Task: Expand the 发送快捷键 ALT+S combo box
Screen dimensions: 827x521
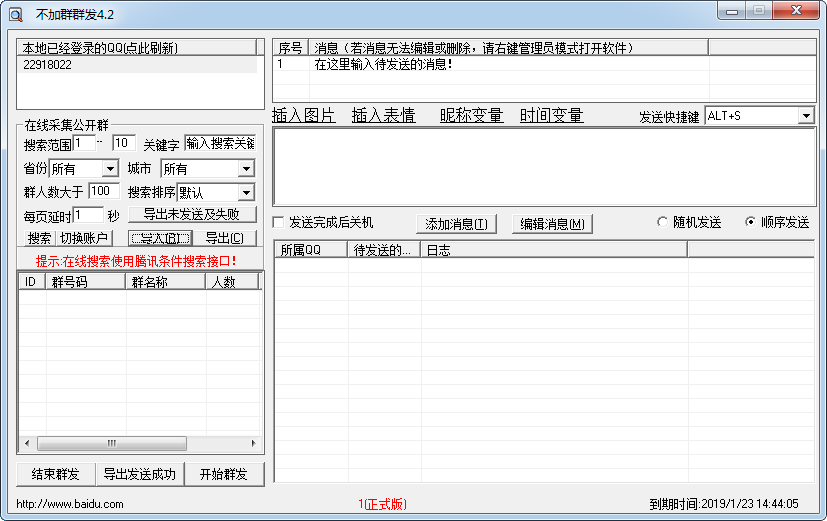Action: click(806, 115)
